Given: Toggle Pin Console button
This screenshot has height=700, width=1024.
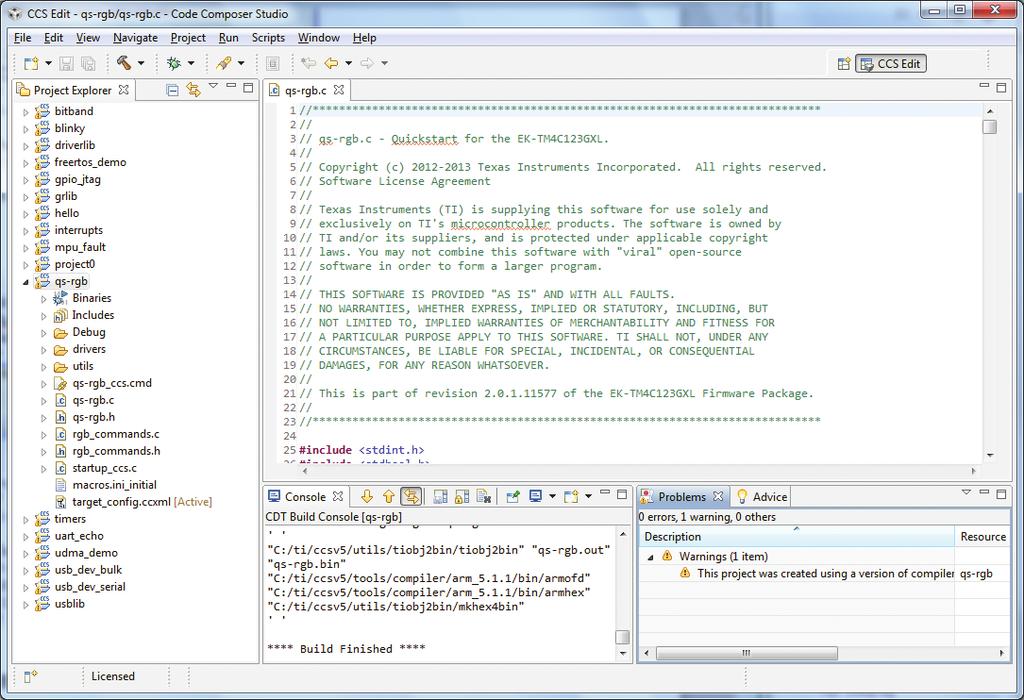Looking at the screenshot, I should tap(513, 497).
